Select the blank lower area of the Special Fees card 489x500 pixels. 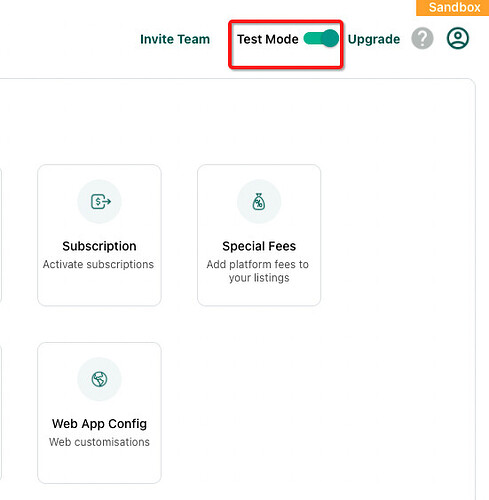click(x=259, y=295)
